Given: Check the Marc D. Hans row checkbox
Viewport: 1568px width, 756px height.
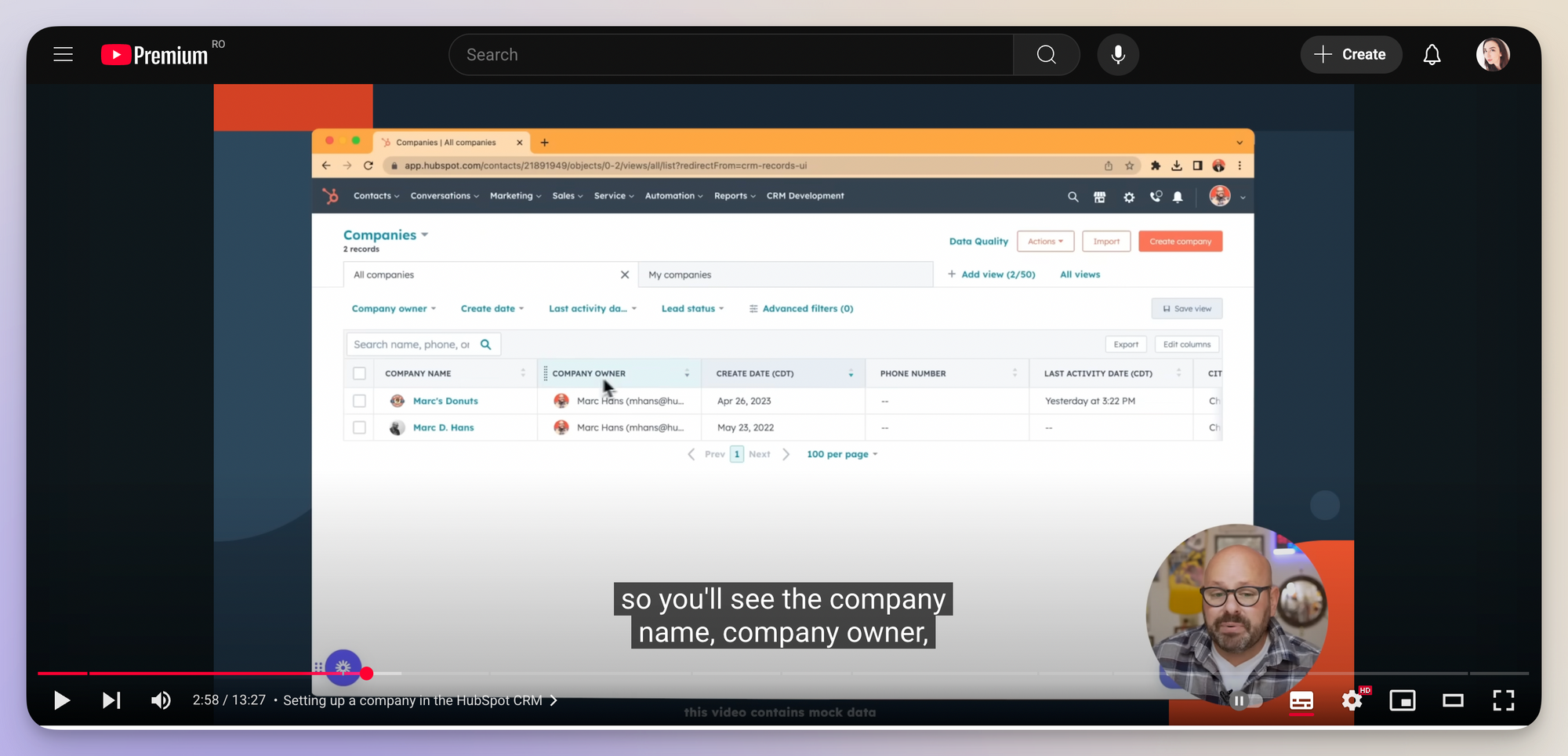Looking at the screenshot, I should click(x=359, y=427).
